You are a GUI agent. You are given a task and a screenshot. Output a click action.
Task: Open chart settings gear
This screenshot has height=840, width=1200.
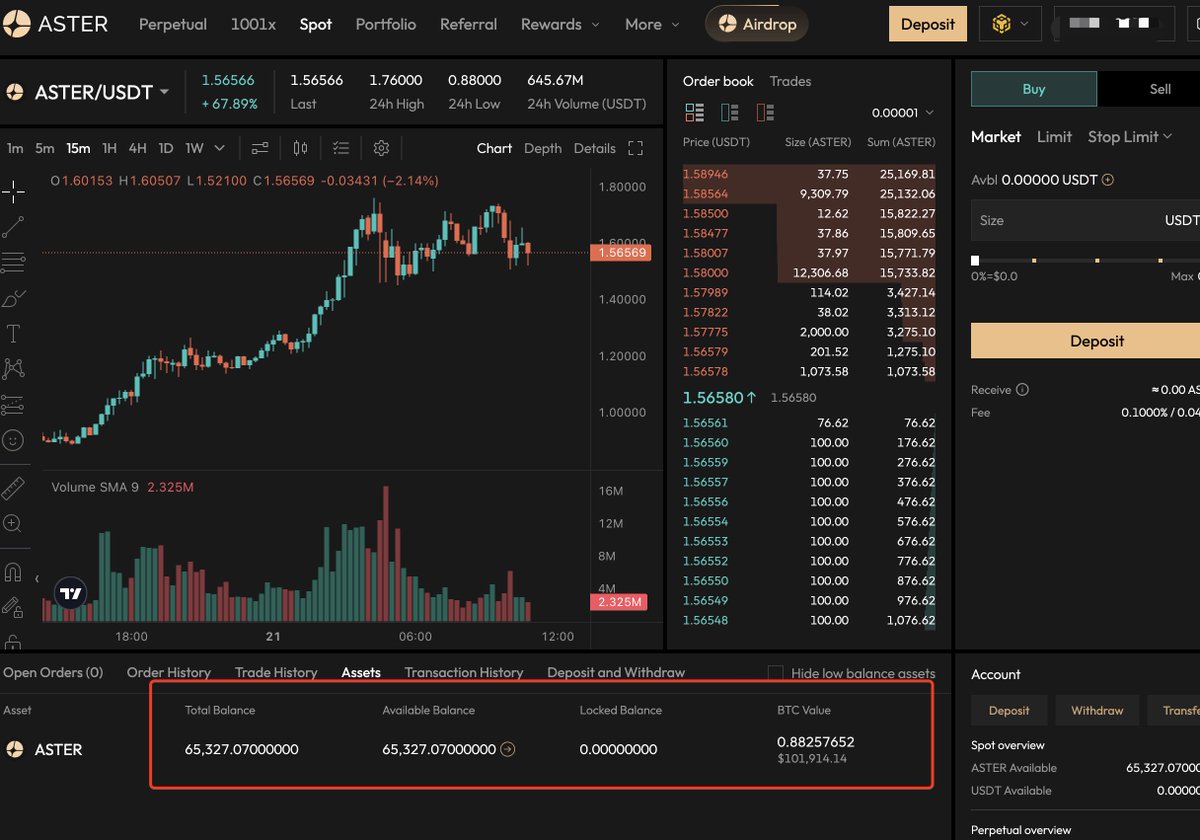(381, 148)
